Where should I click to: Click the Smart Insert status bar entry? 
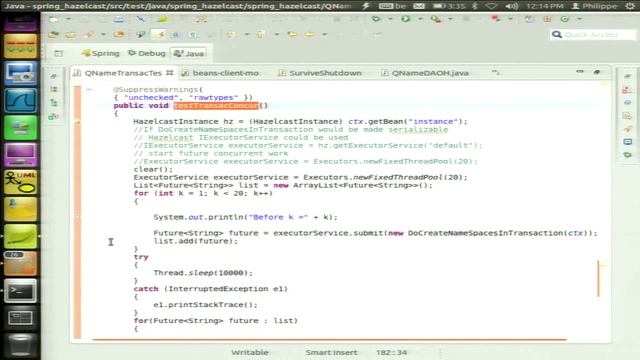331,352
